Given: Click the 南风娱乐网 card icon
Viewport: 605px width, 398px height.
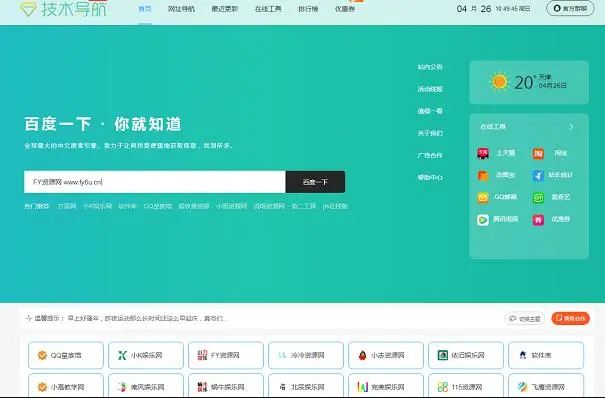Looking at the screenshot, I should click(x=122, y=387).
